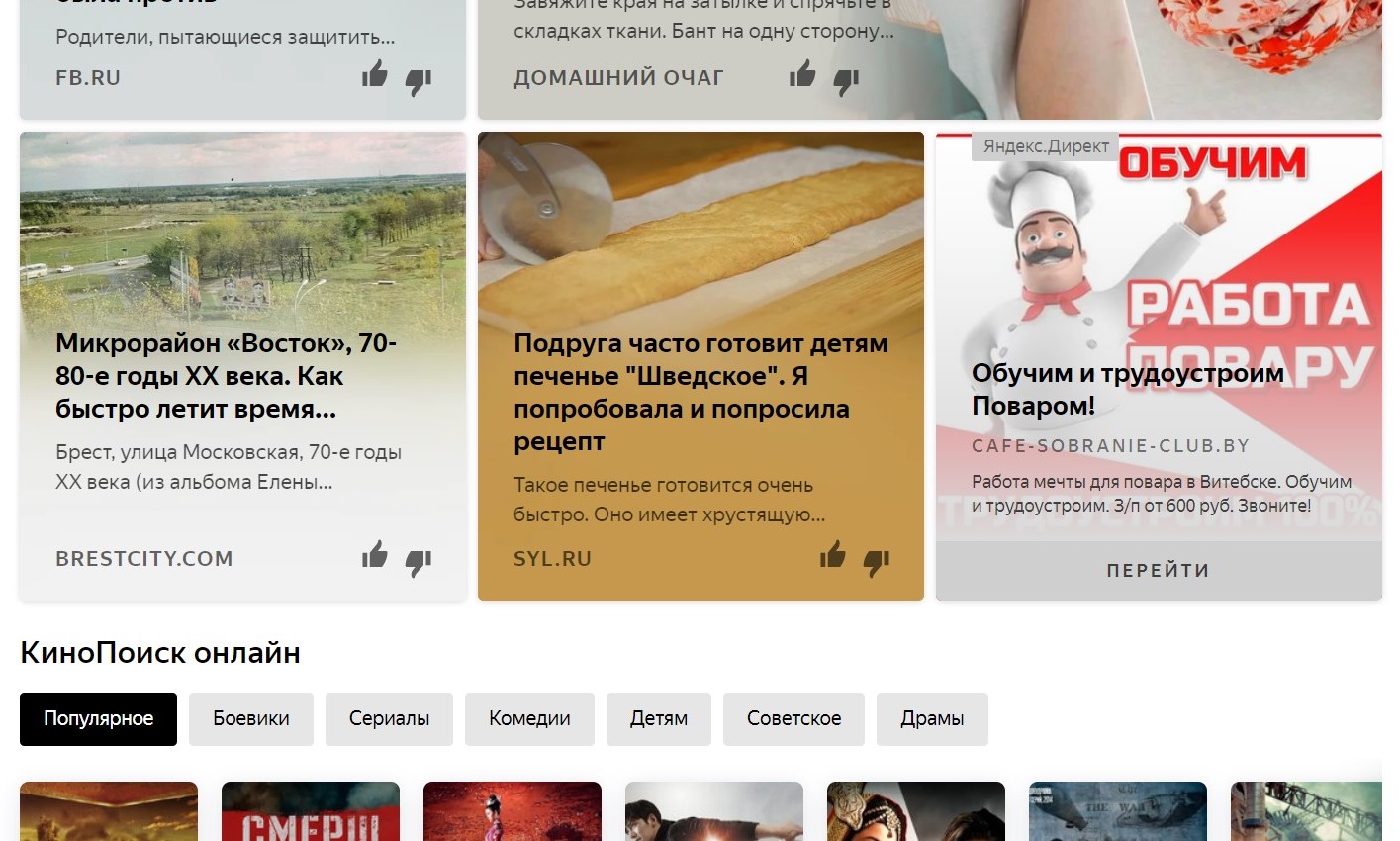
Task: Thumbs down the SYL.RU cookie recipe
Action: pos(877,562)
